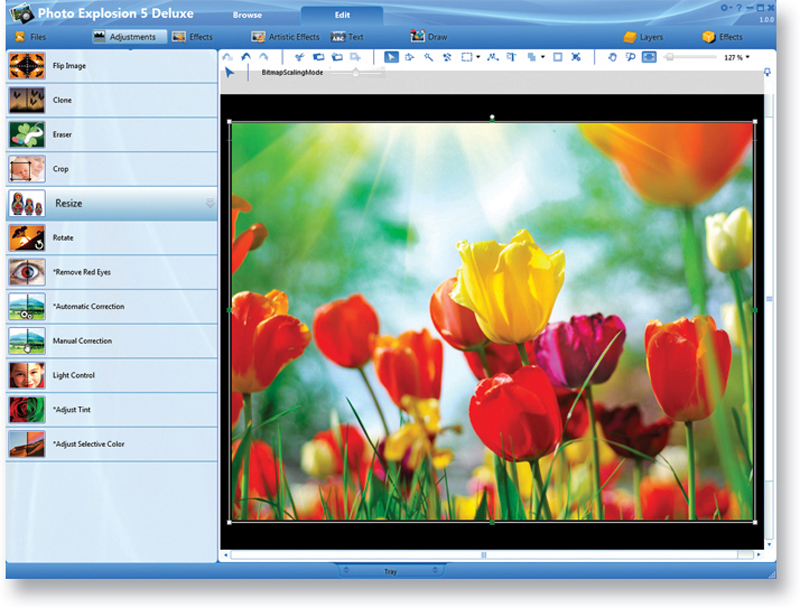Open the Artistic Effects tab
The width and height of the screenshot is (800, 608).
coord(286,37)
